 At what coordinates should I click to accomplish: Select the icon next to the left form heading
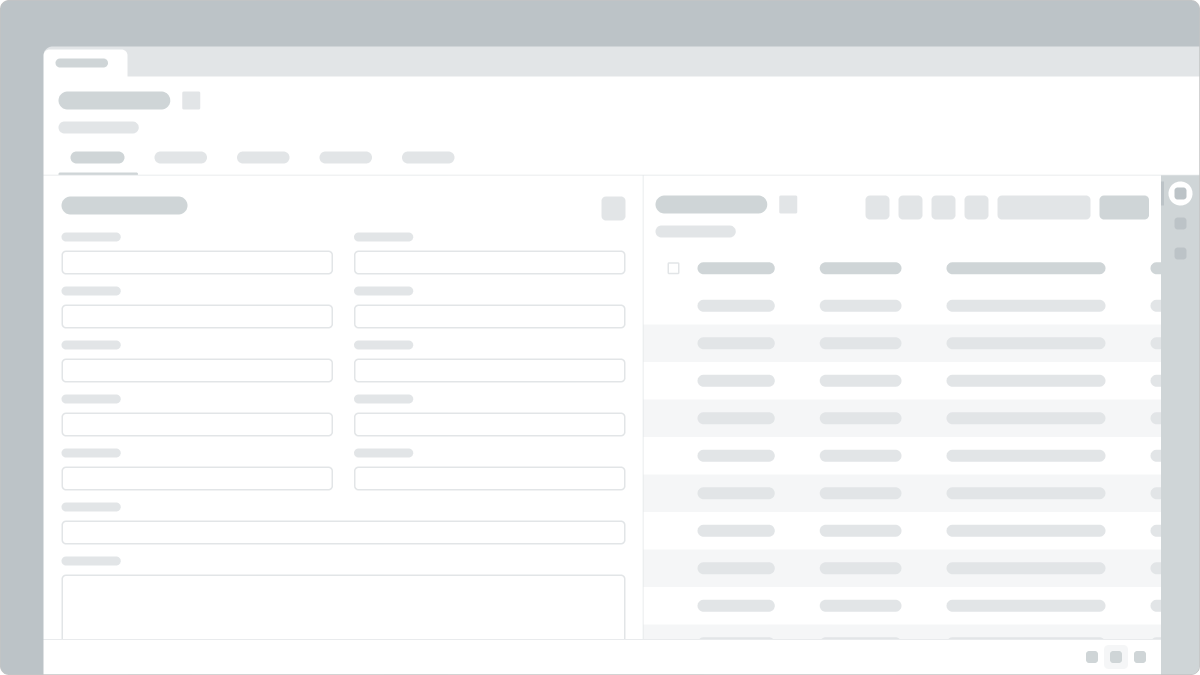coord(613,208)
